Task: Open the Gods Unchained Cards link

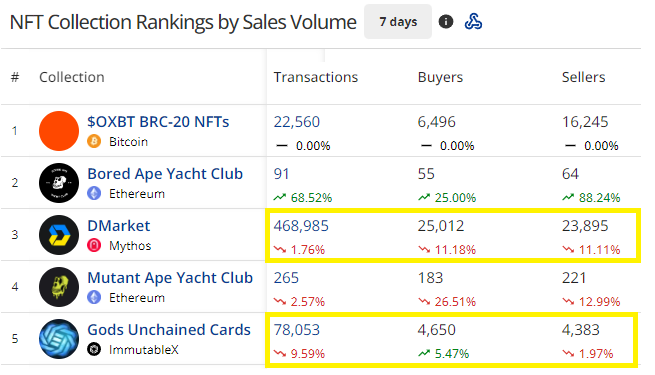Action: tap(169, 329)
